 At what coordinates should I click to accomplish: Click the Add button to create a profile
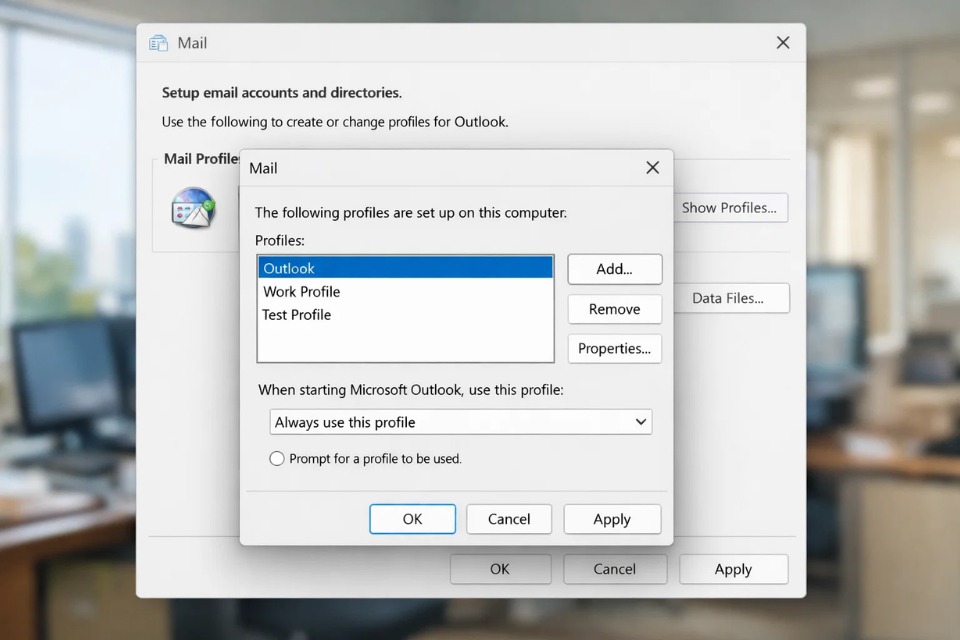tap(614, 269)
